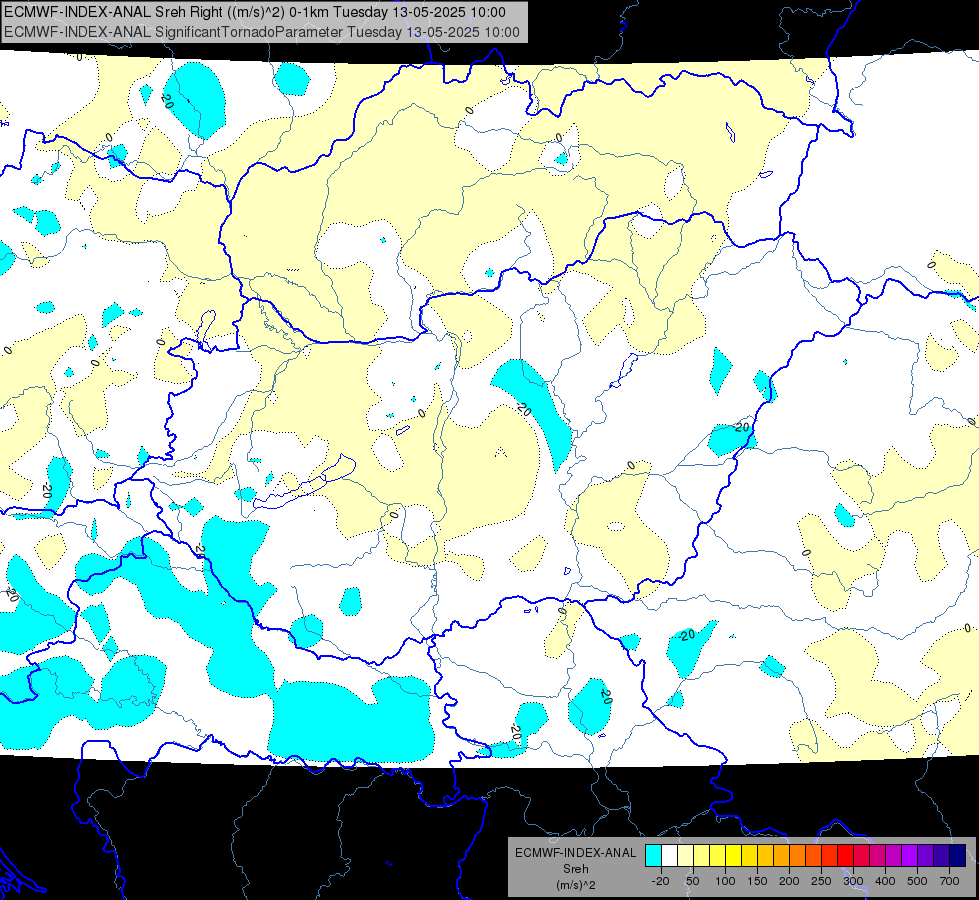
Task: Click the '200' legend scale value
Action: 789,881
